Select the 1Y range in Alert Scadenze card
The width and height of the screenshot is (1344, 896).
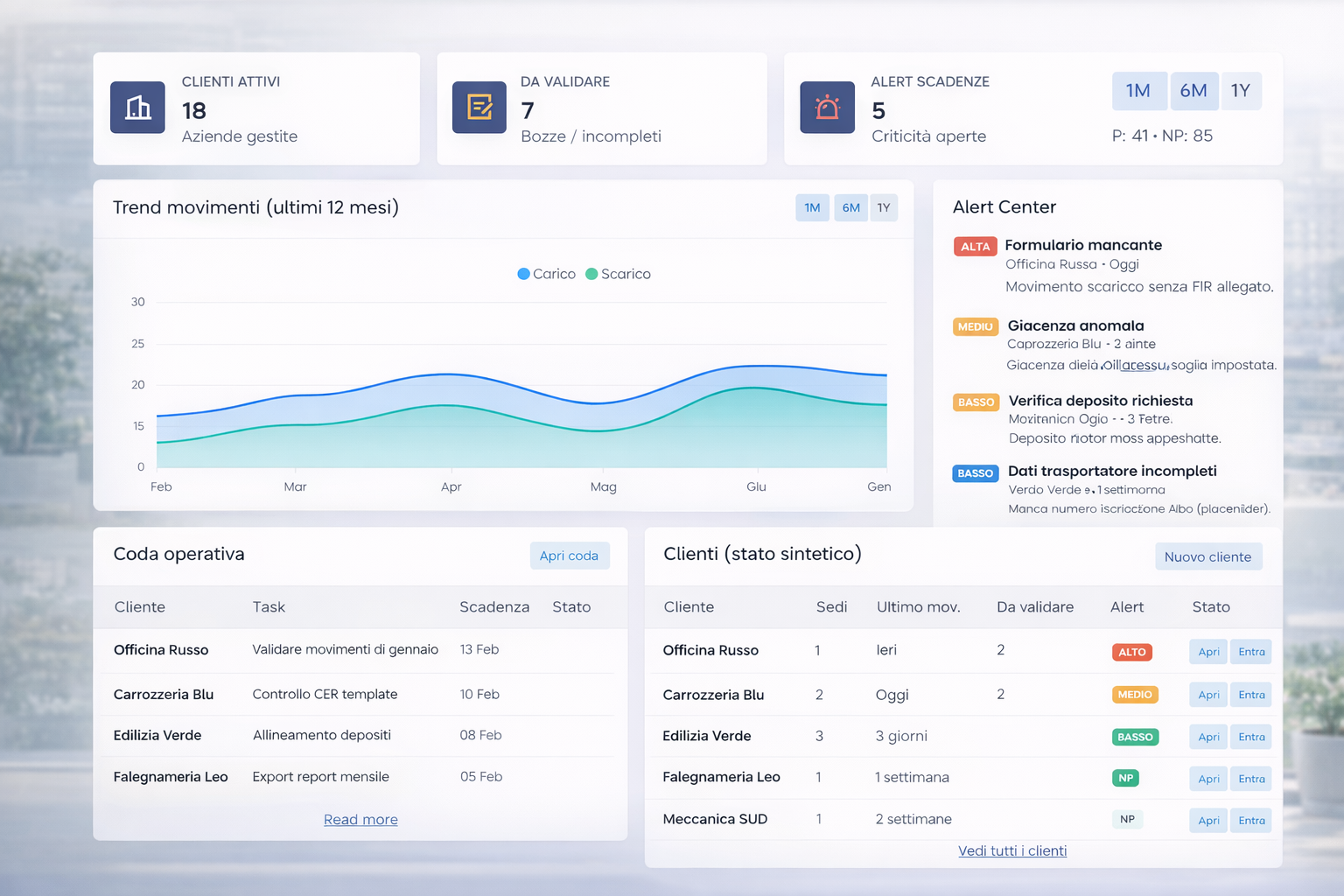tap(1241, 91)
